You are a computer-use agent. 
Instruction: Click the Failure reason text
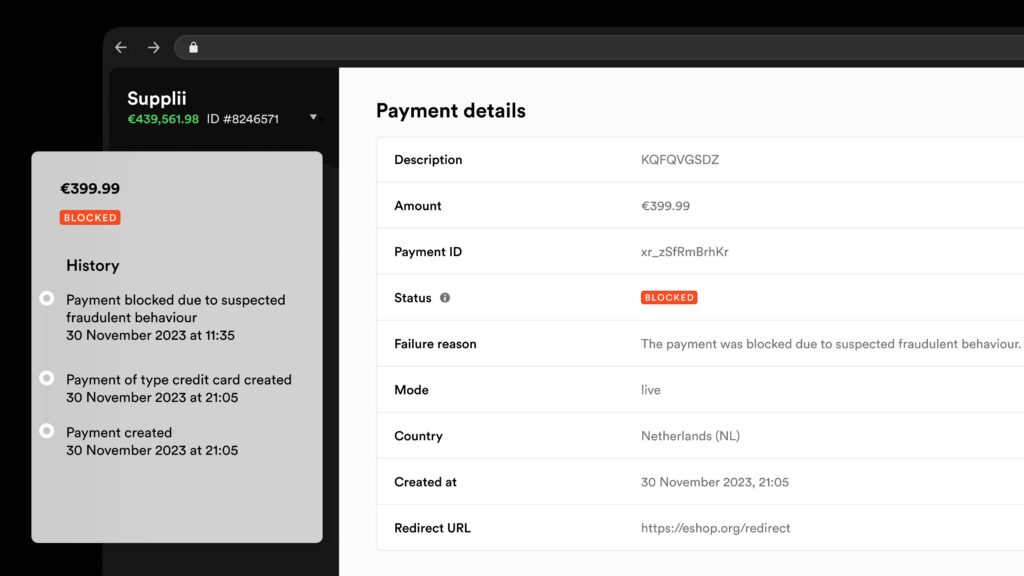click(831, 344)
